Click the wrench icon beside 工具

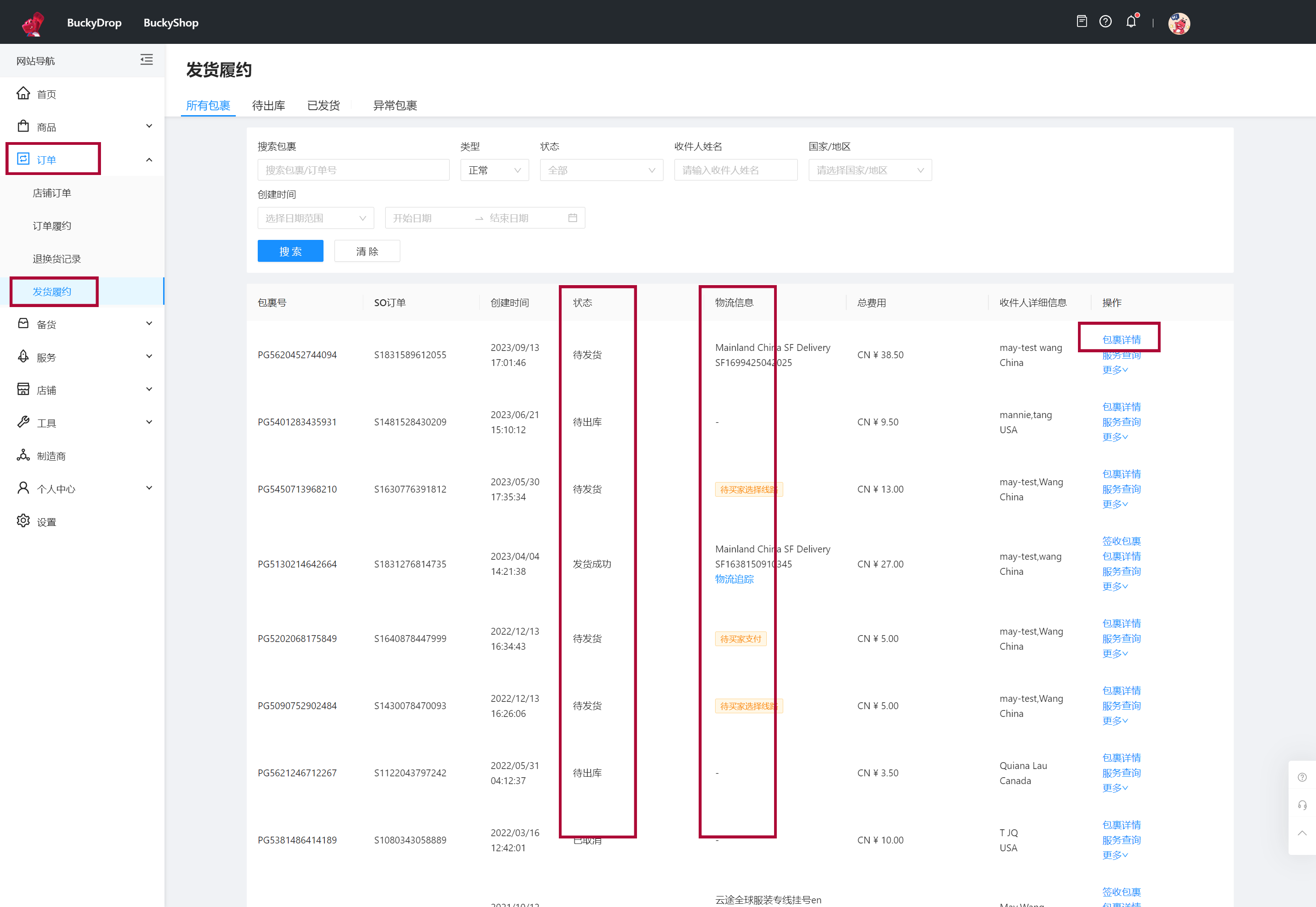click(x=23, y=422)
